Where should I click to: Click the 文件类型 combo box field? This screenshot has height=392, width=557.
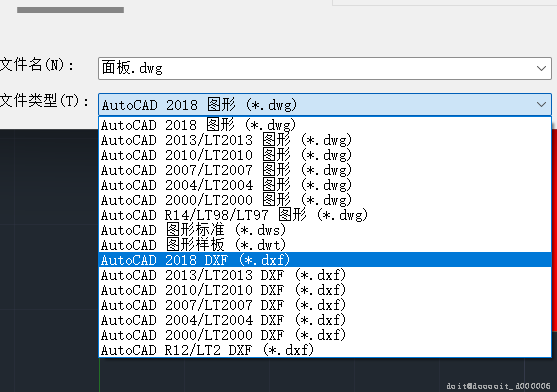[325, 104]
